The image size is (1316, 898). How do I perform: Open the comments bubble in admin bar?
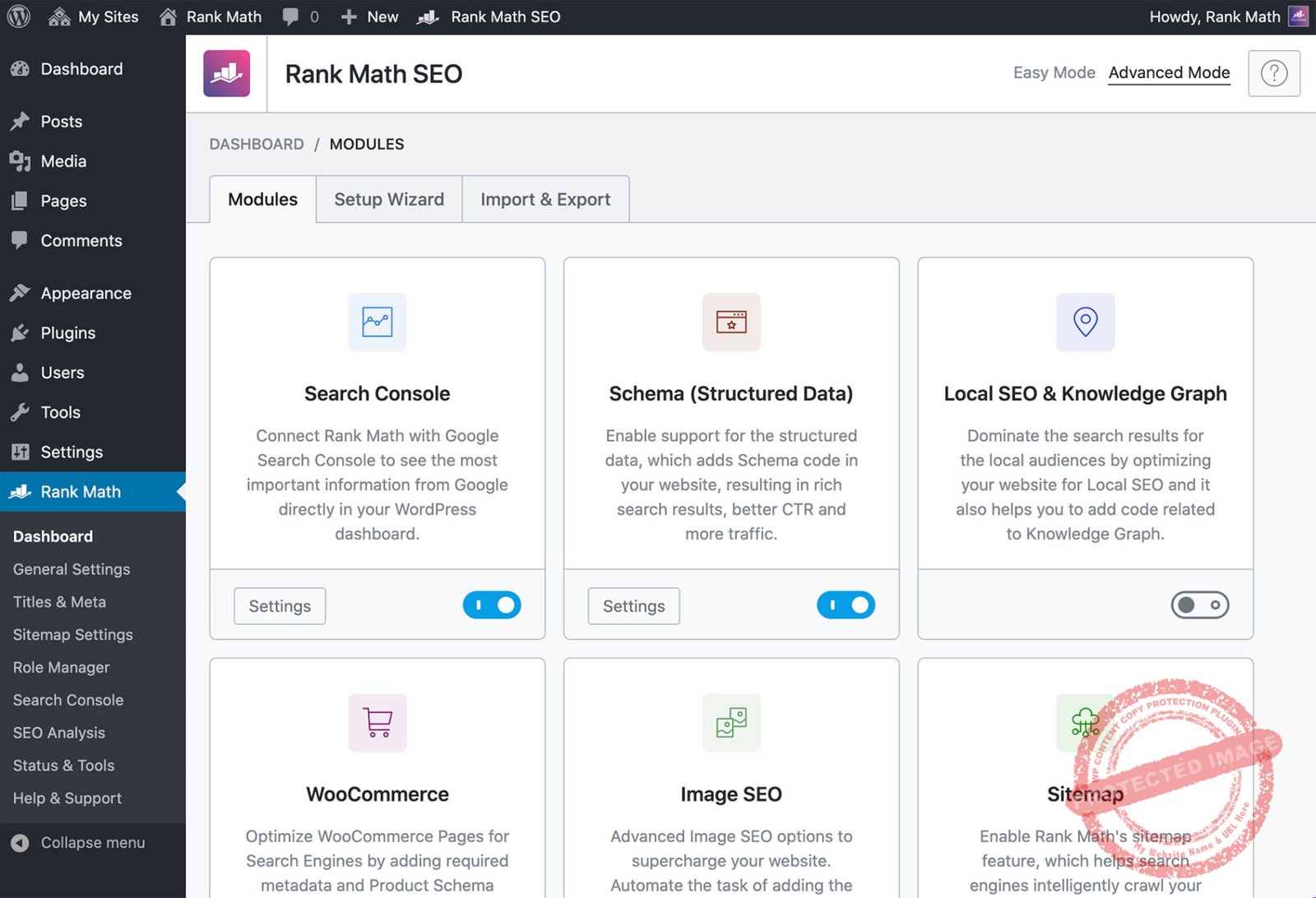[290, 16]
